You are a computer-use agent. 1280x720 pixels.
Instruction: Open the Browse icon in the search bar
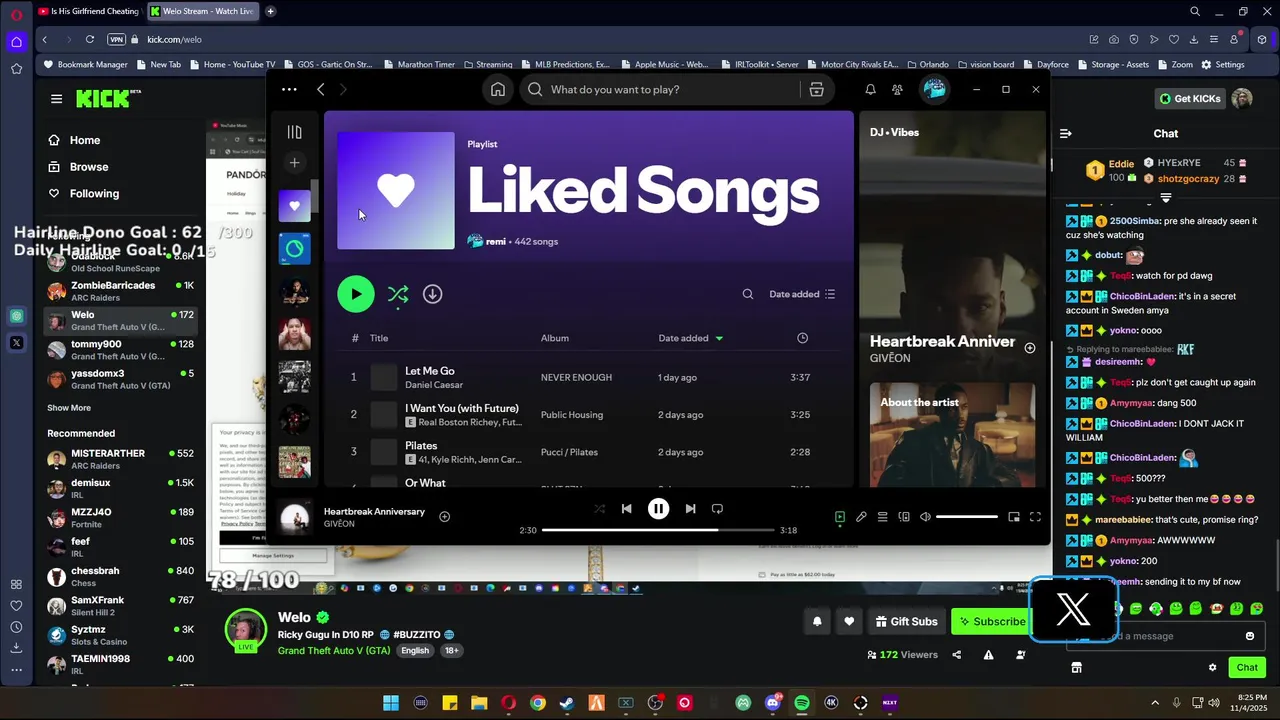[x=817, y=90]
